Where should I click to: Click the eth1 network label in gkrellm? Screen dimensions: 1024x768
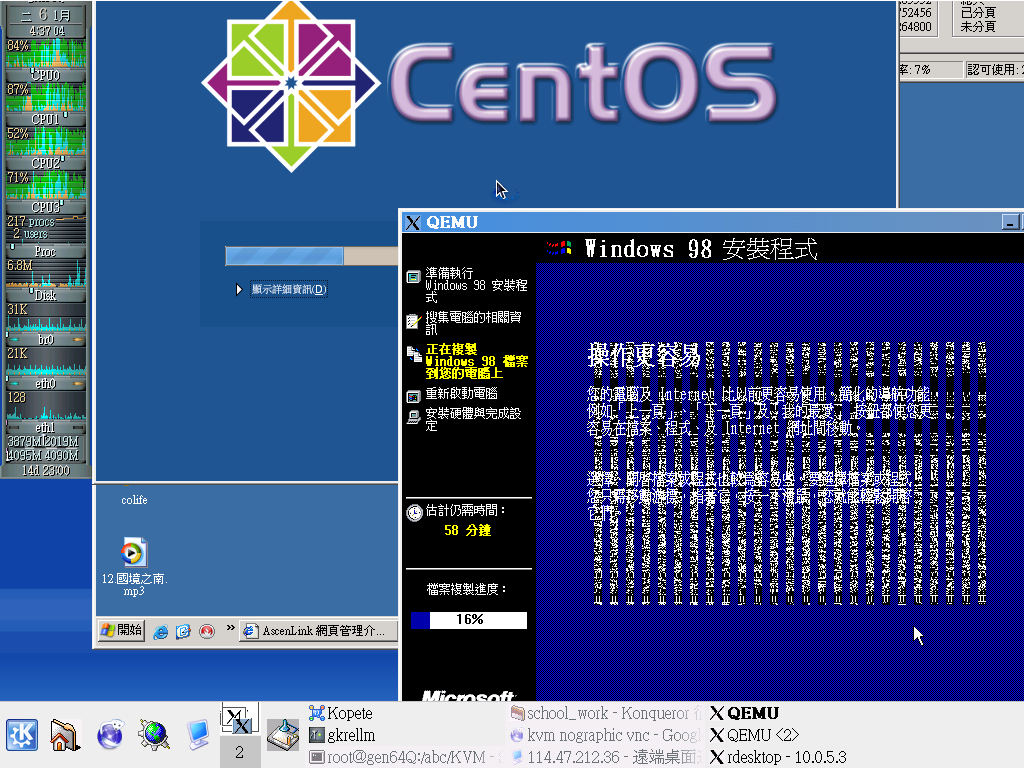45,427
